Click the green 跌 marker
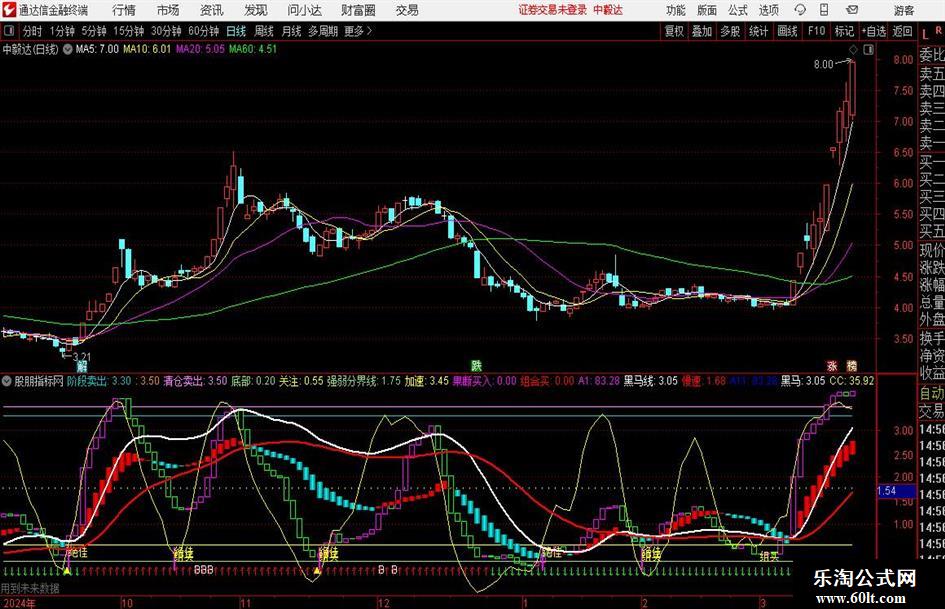Screen dimensions: 945x609 tap(476, 365)
